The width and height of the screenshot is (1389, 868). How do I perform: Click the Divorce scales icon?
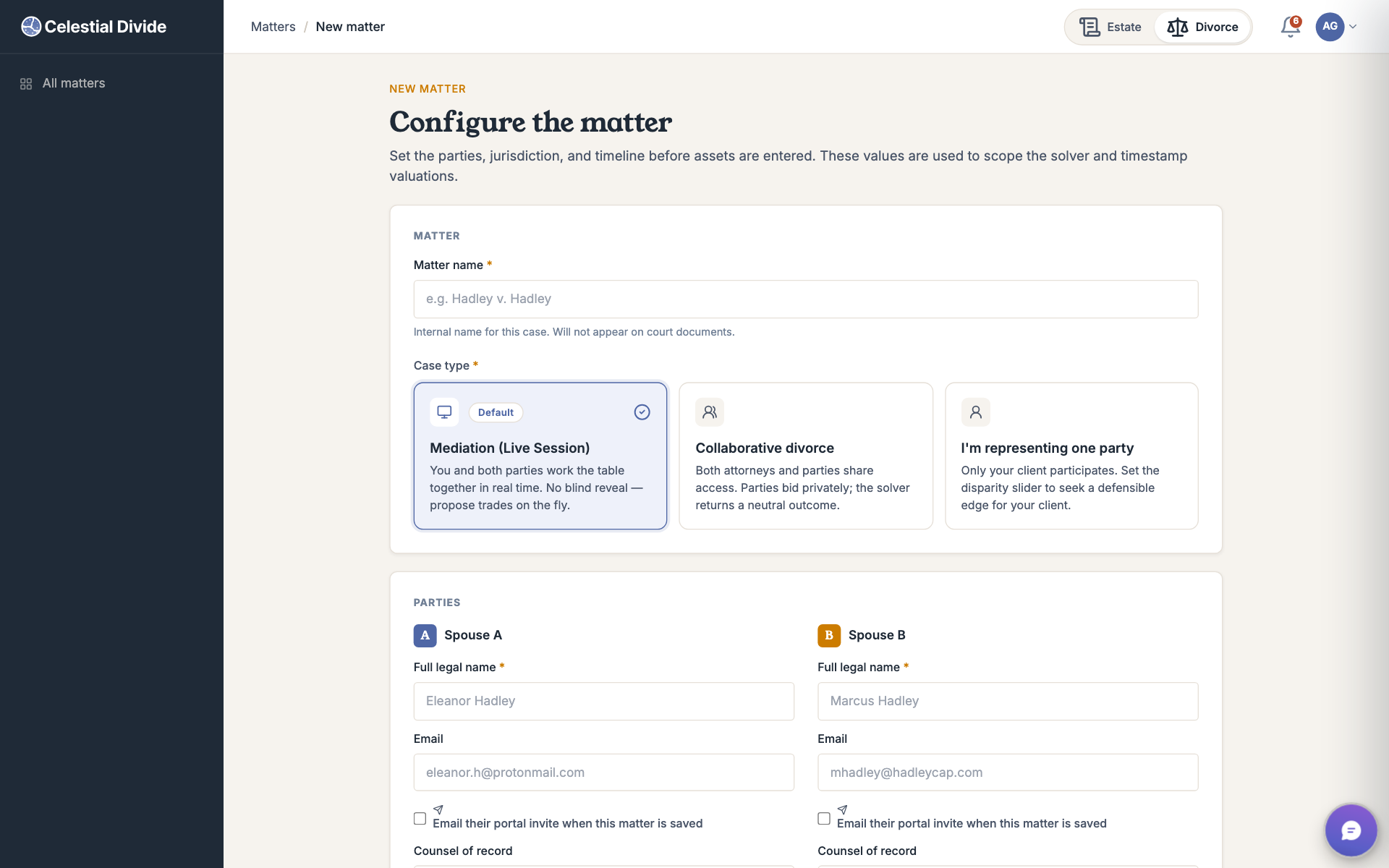(x=1178, y=27)
